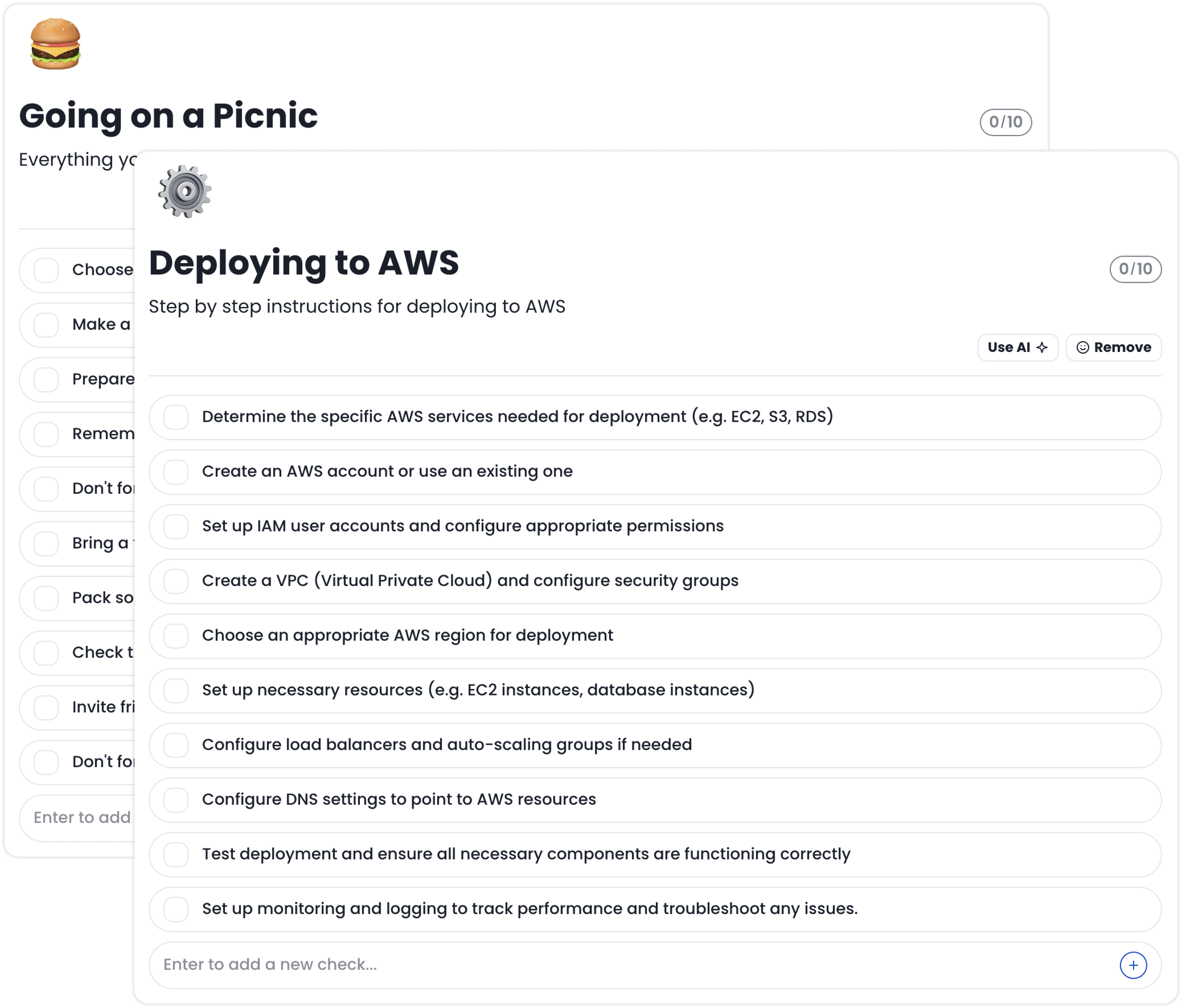Image resolution: width=1182 pixels, height=1008 pixels.
Task: Click the 'Enter to add' field in Picnic list
Action: pyautogui.click(x=77, y=817)
